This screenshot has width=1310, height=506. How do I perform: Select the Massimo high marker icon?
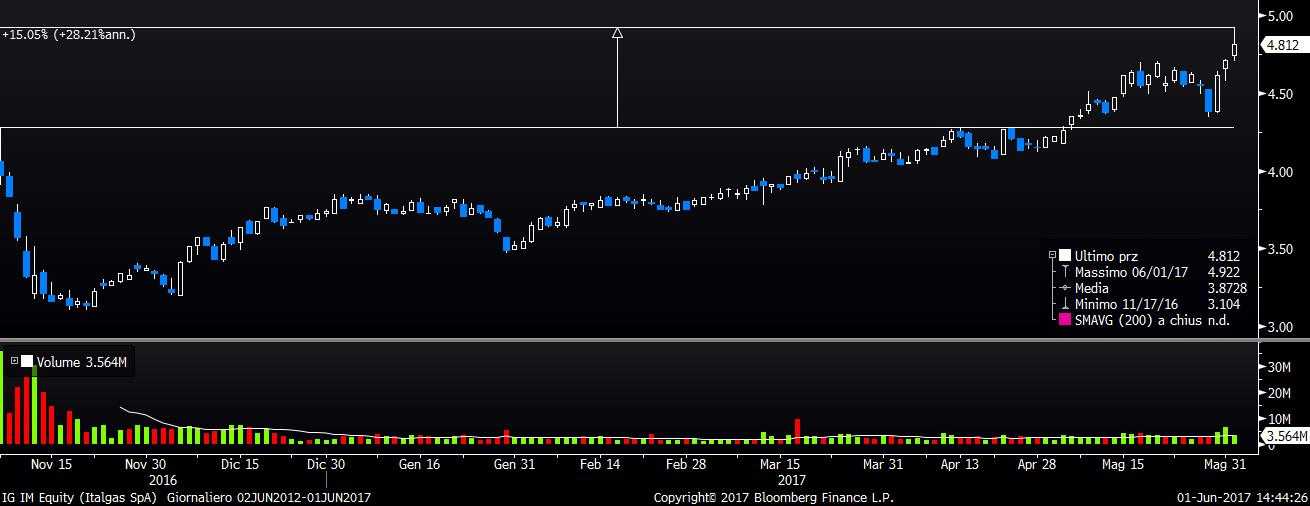point(1064,272)
